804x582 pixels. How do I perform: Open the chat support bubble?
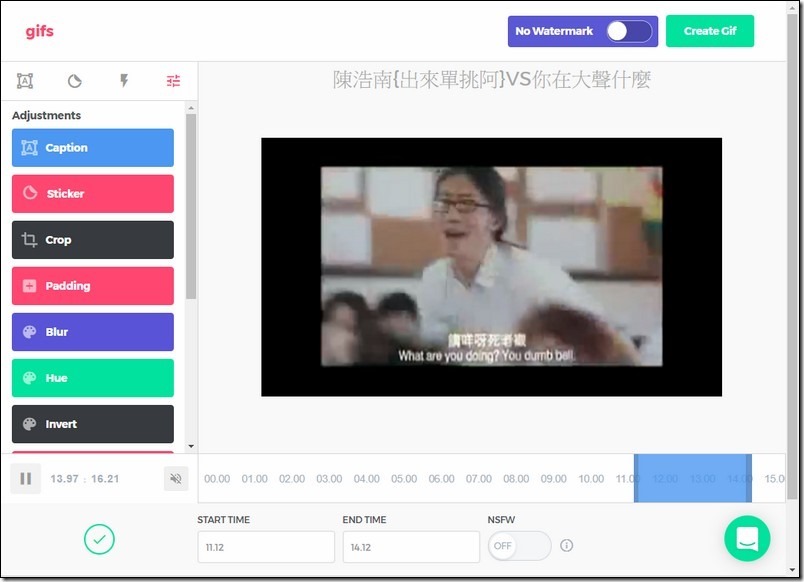click(x=747, y=538)
